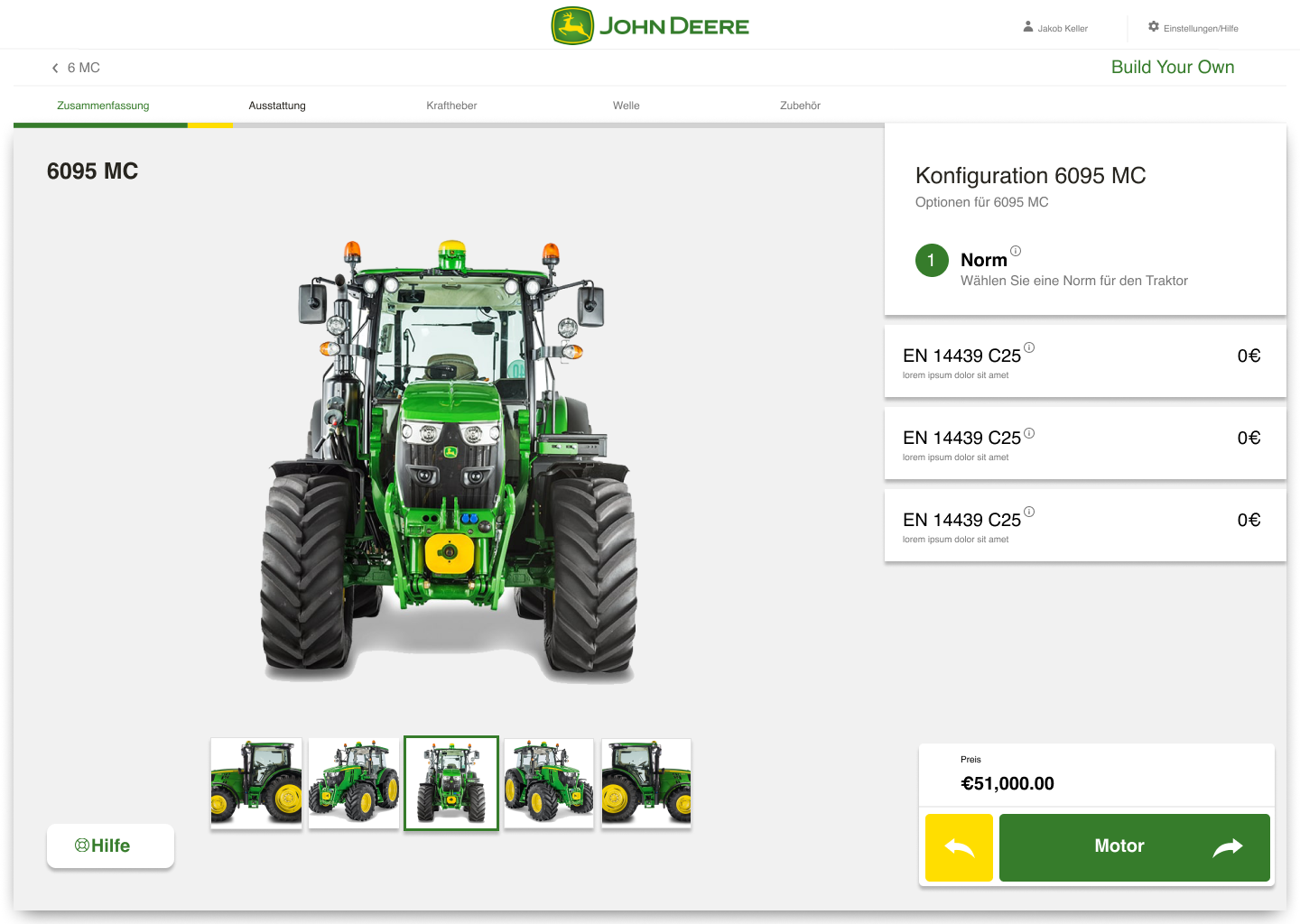Select the first EN 14439 C25 option
This screenshot has height=924, width=1300.
1084,361
